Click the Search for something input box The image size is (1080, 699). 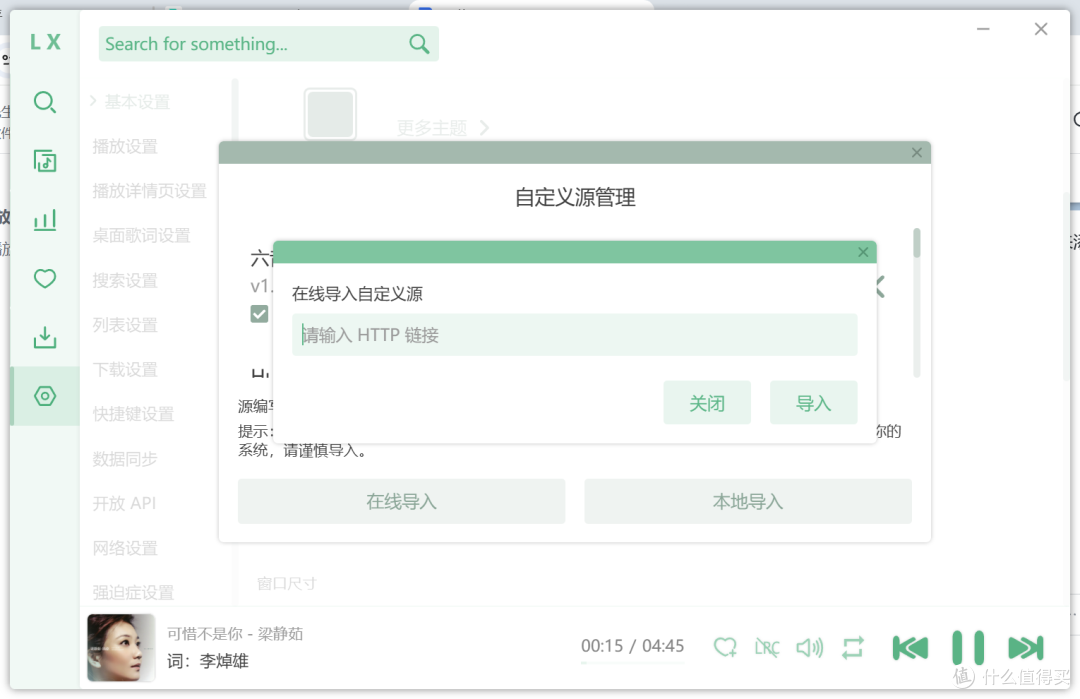click(x=269, y=44)
